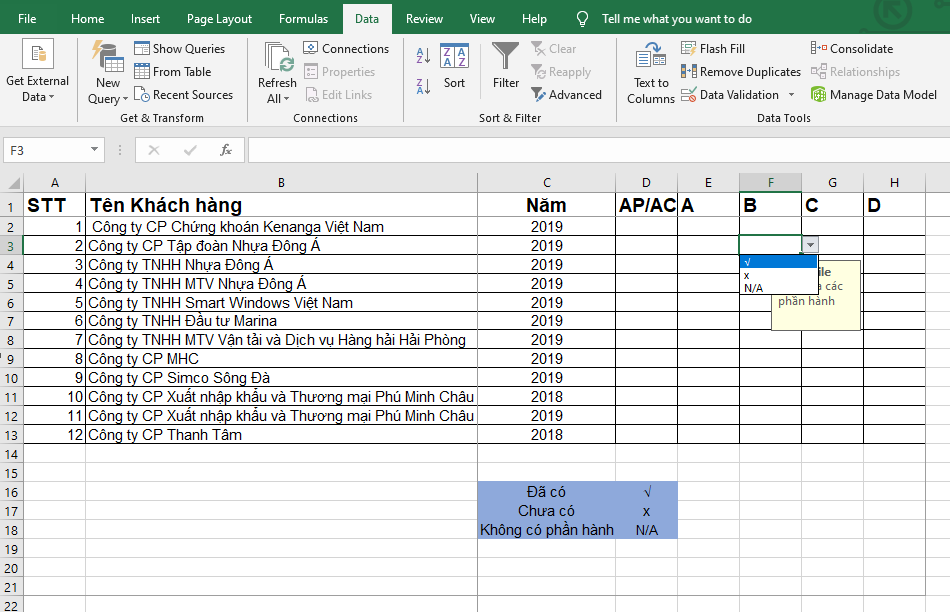
Task: Sort ascending with the A-Z icon
Action: click(x=423, y=56)
